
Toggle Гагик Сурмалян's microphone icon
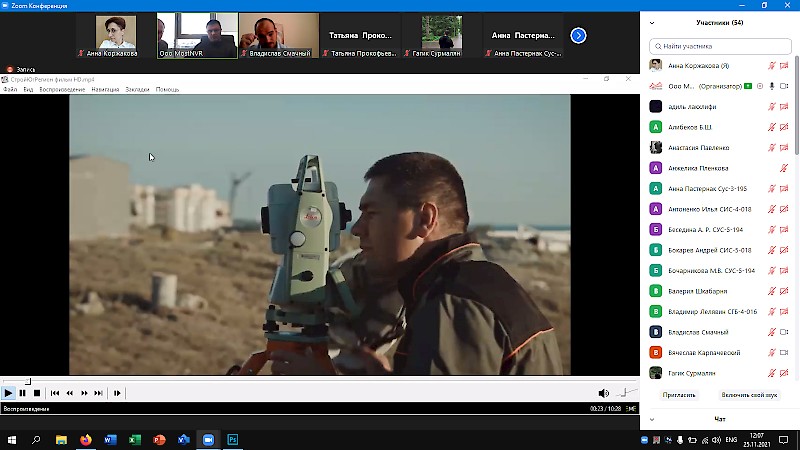(x=771, y=372)
